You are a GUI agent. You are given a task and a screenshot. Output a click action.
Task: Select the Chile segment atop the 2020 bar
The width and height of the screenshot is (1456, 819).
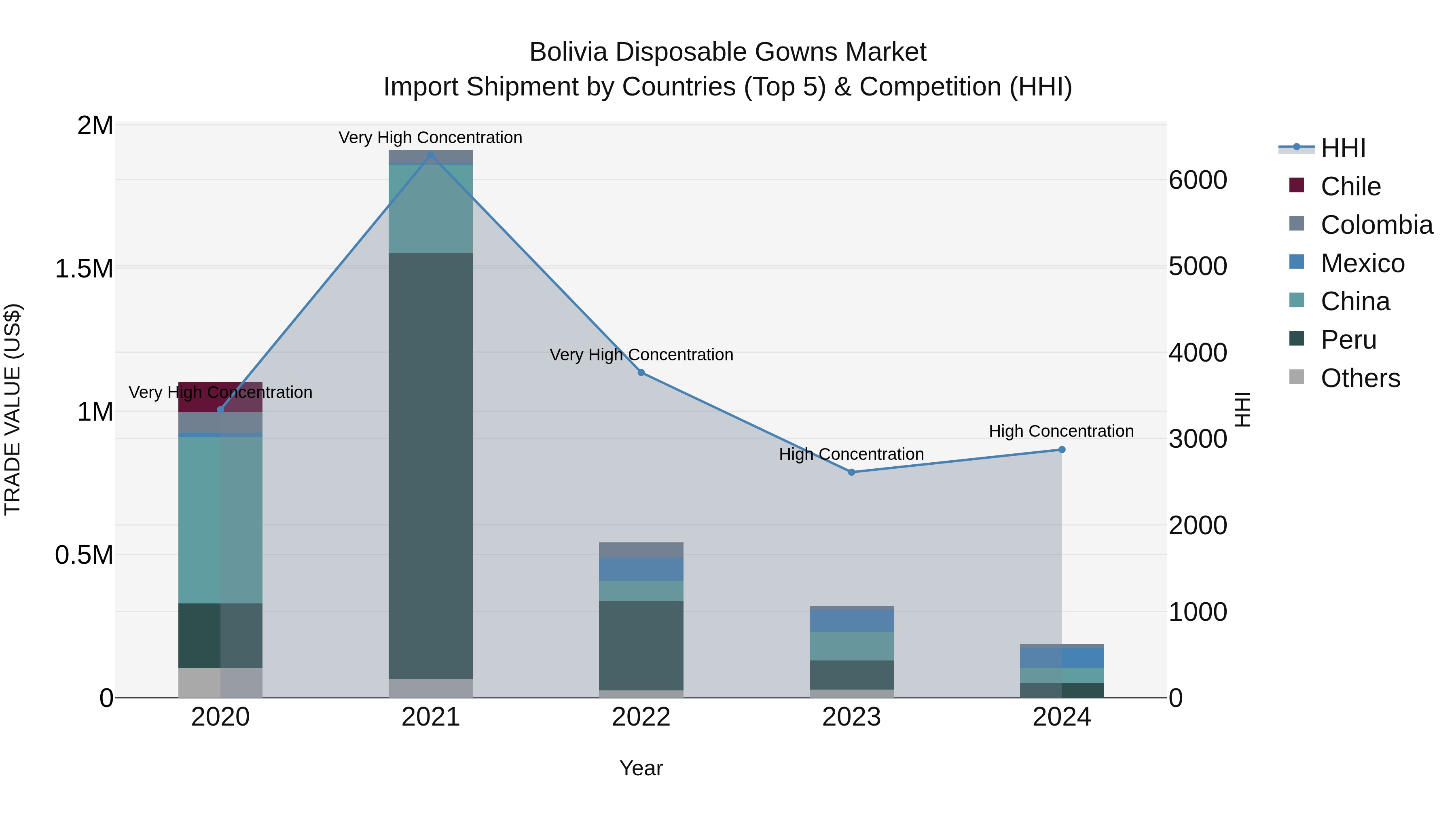(x=220, y=397)
